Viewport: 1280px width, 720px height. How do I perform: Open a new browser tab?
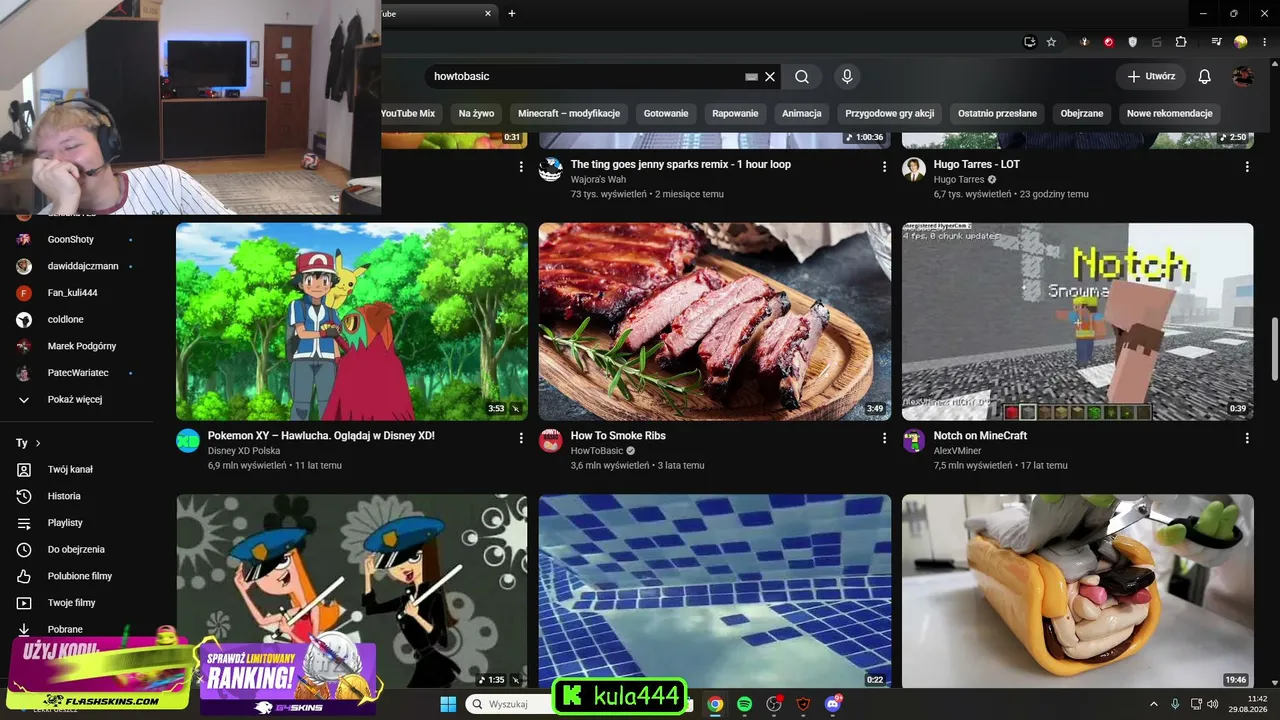(x=512, y=13)
